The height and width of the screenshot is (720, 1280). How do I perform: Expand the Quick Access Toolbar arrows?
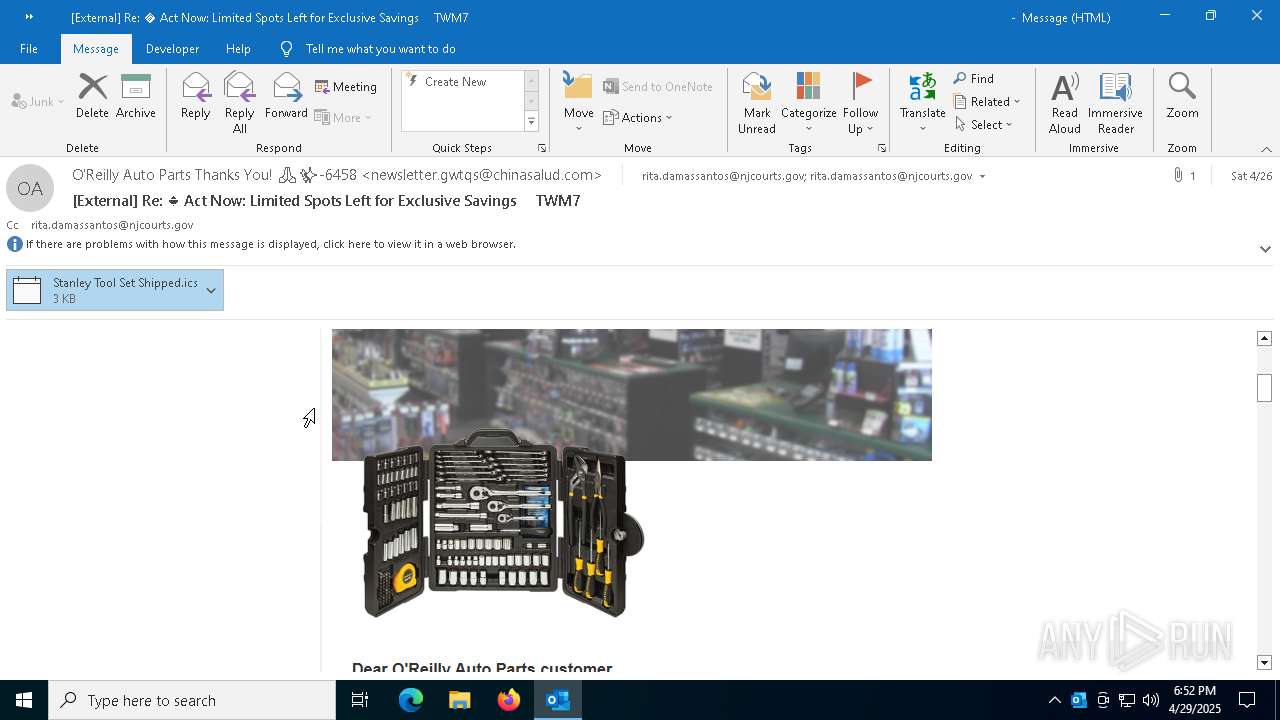click(x=29, y=17)
